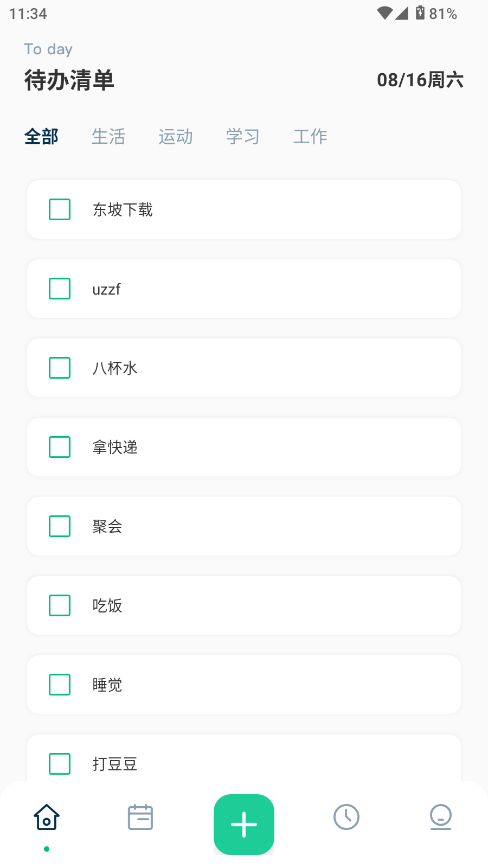
Task: Toggle the 吃饭 checkbox
Action: [60, 605]
